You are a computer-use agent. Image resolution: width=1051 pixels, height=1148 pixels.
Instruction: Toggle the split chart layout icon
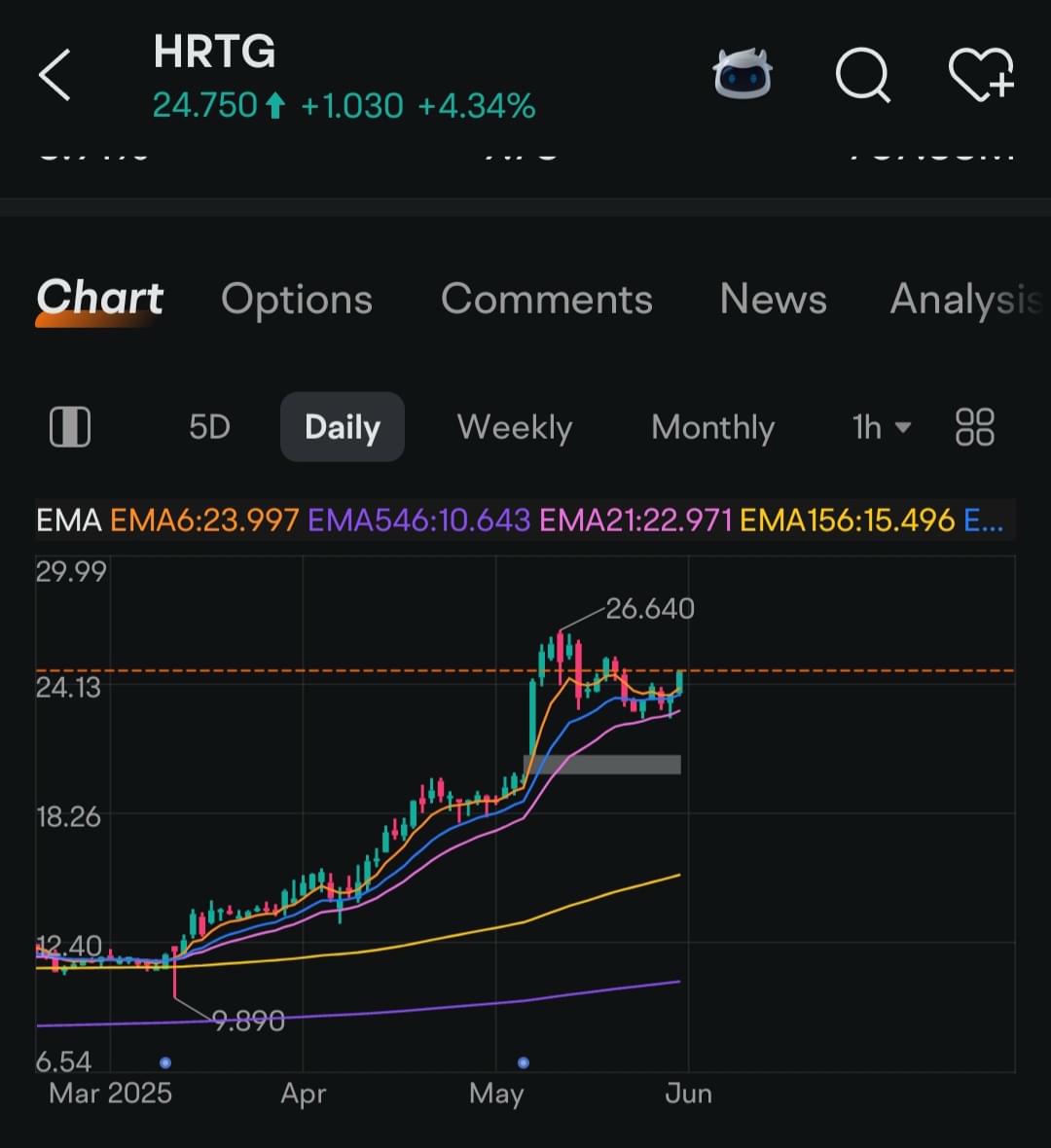coord(69,427)
